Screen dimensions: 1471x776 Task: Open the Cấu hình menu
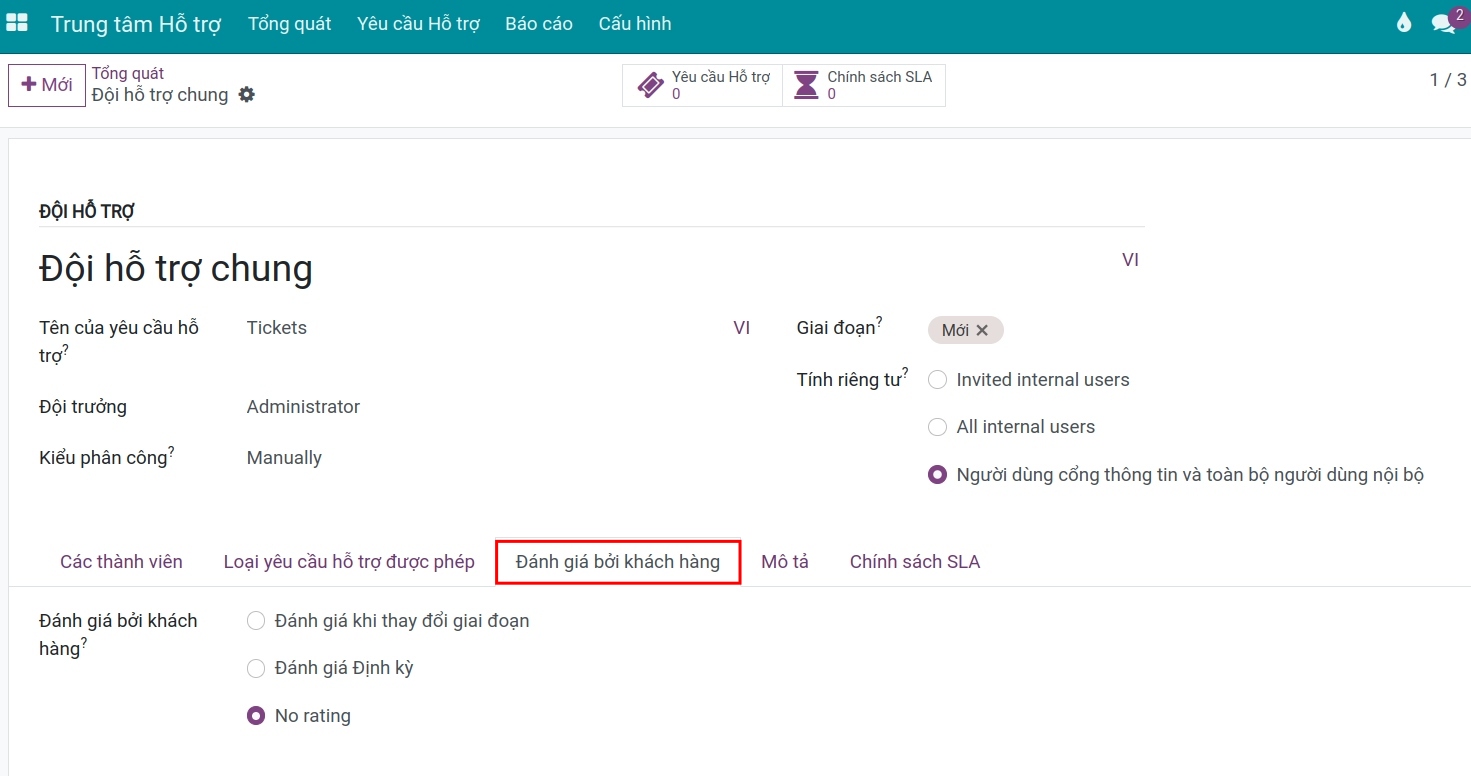pyautogui.click(x=635, y=23)
